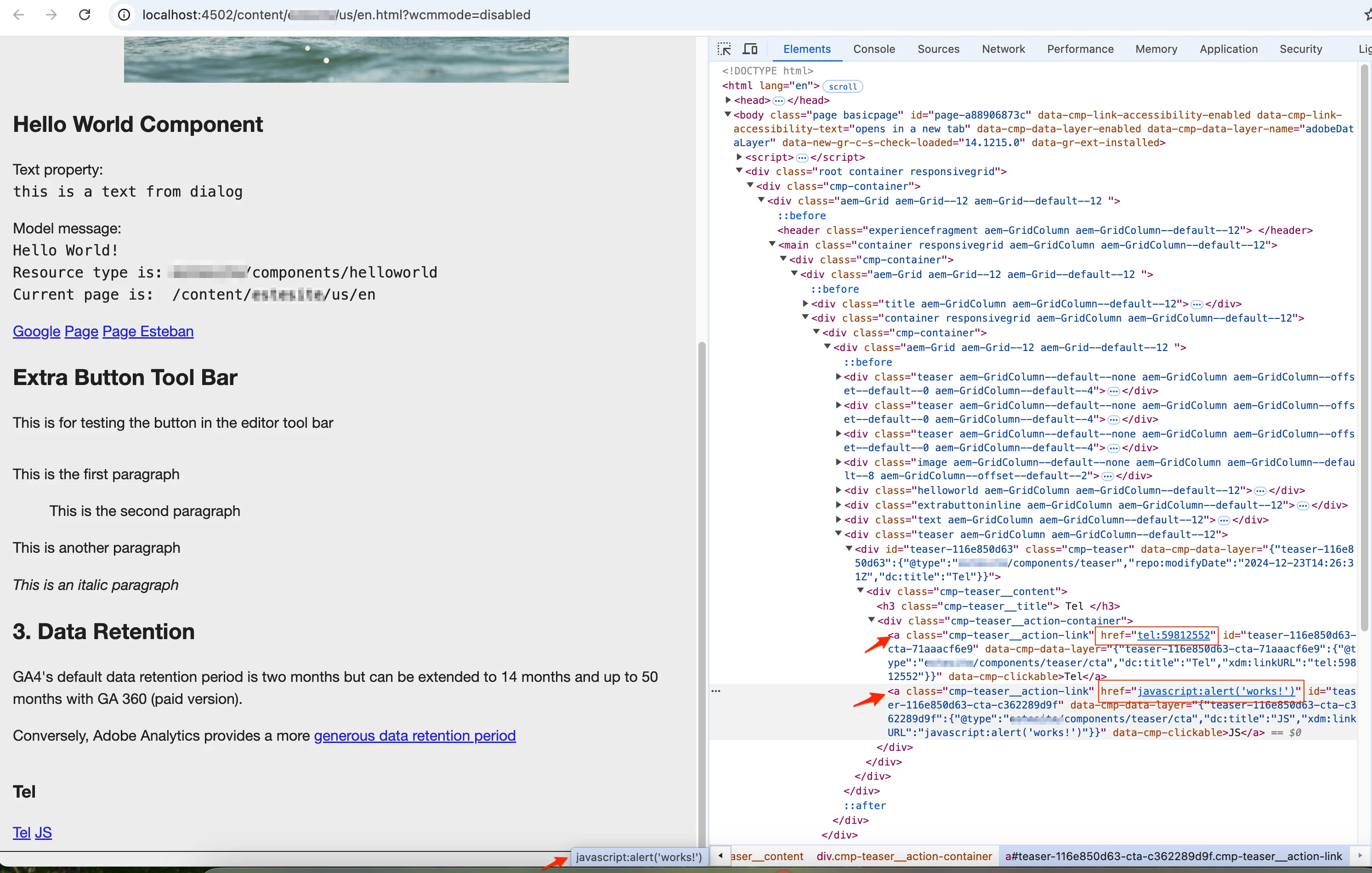Toggle the device toolbar icon
Screen dimensions: 1372x873
click(750, 49)
